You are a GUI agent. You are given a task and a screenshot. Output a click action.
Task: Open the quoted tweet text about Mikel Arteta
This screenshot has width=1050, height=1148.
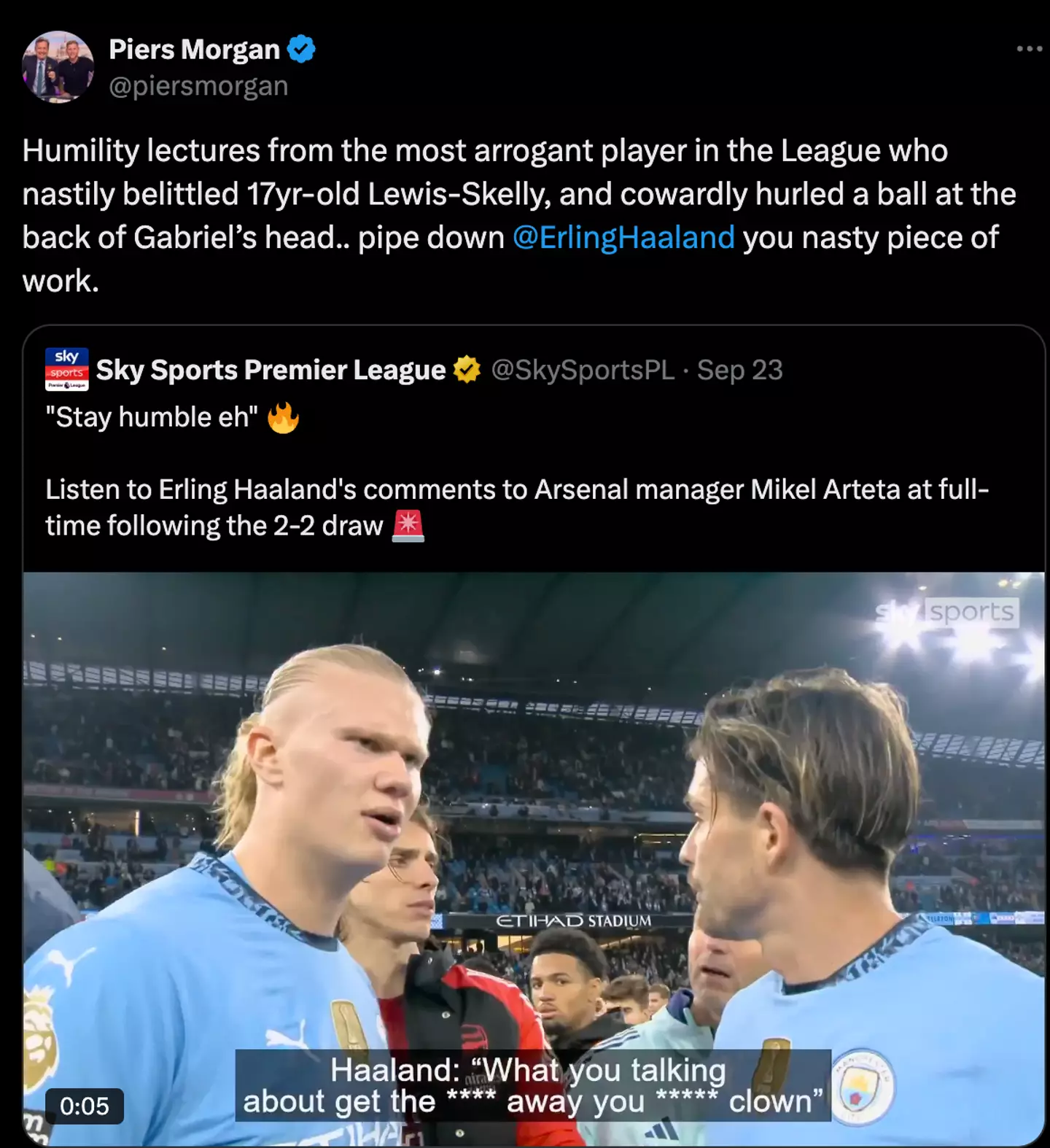click(x=517, y=508)
